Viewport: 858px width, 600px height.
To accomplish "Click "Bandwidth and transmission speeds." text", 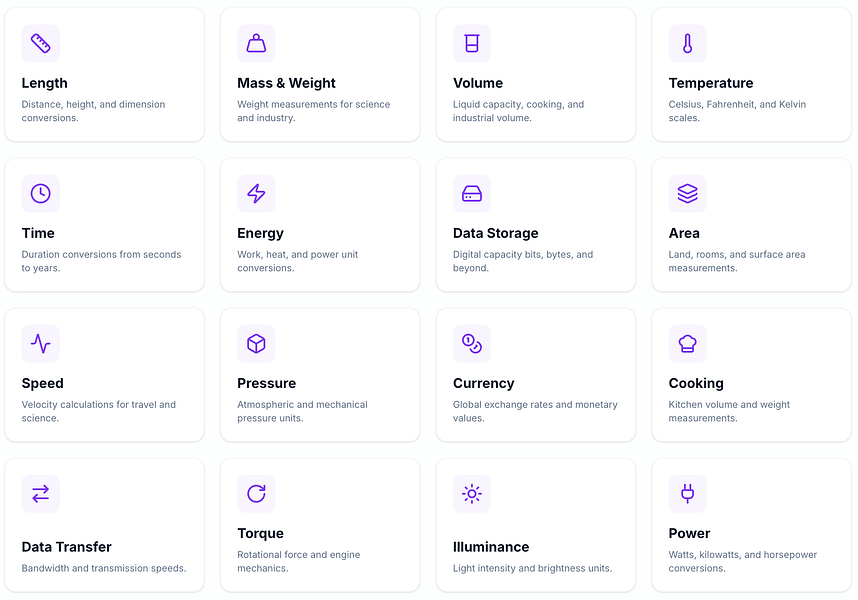I will 104,568.
